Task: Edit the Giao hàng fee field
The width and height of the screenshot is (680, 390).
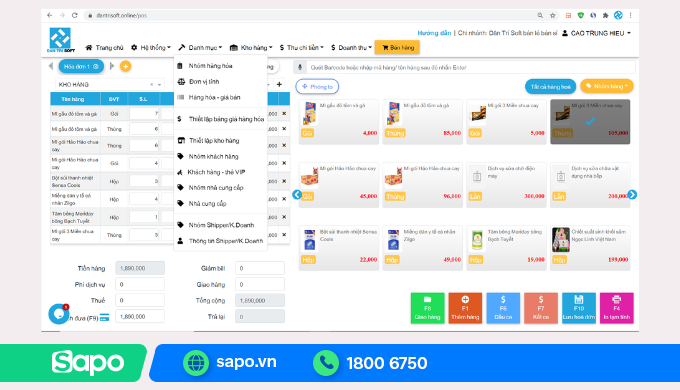Action: [260, 285]
